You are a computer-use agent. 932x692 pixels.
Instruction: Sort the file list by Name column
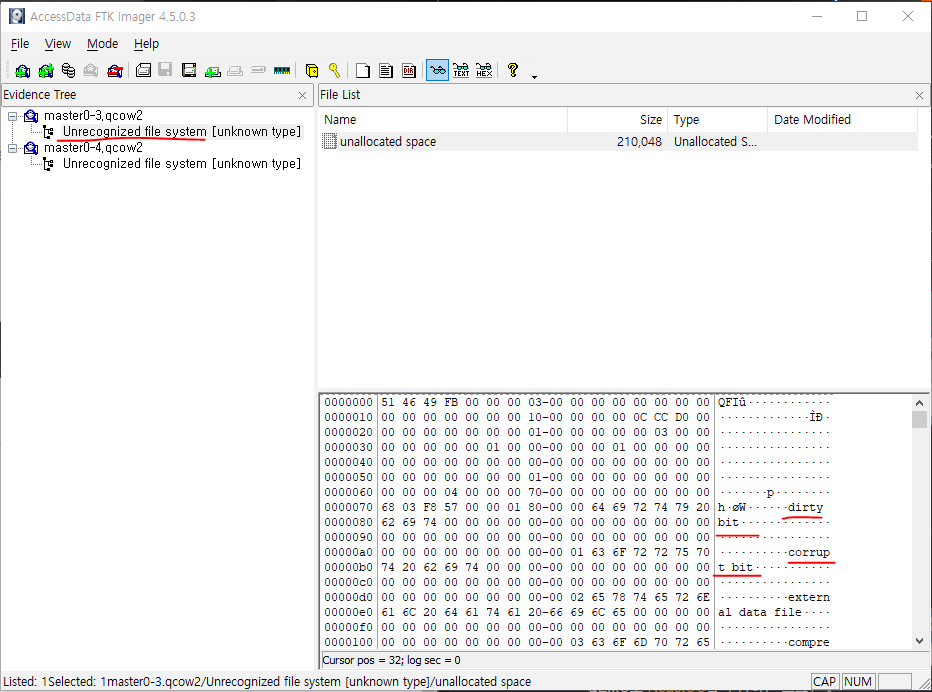coord(443,119)
